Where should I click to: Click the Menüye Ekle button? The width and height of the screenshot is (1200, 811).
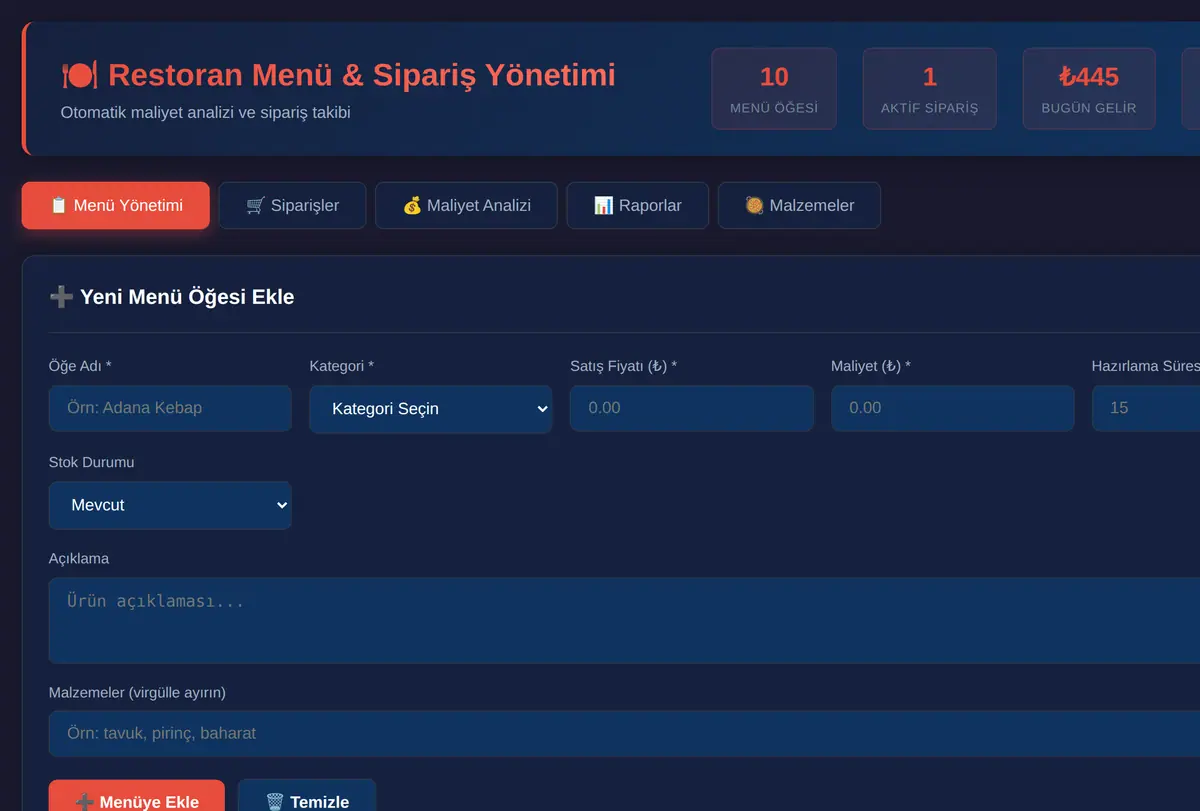pos(137,798)
